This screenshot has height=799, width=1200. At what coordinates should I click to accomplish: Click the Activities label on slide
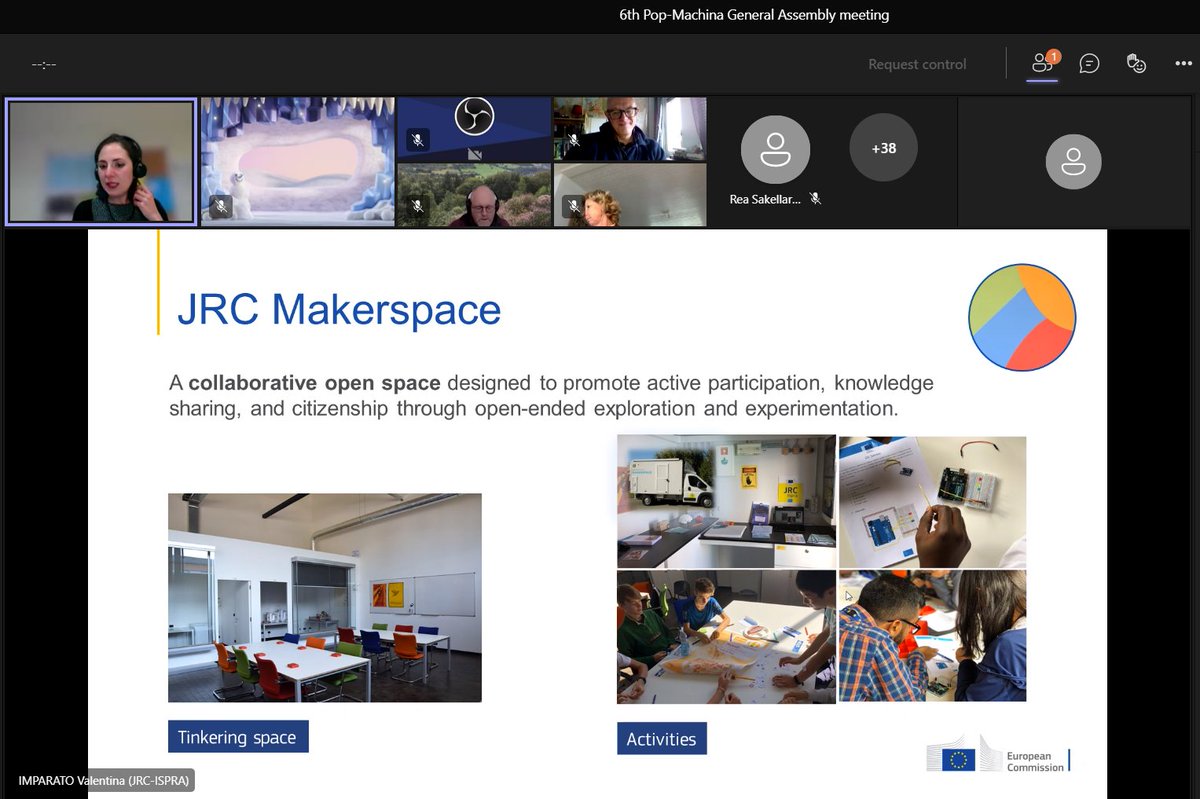662,739
